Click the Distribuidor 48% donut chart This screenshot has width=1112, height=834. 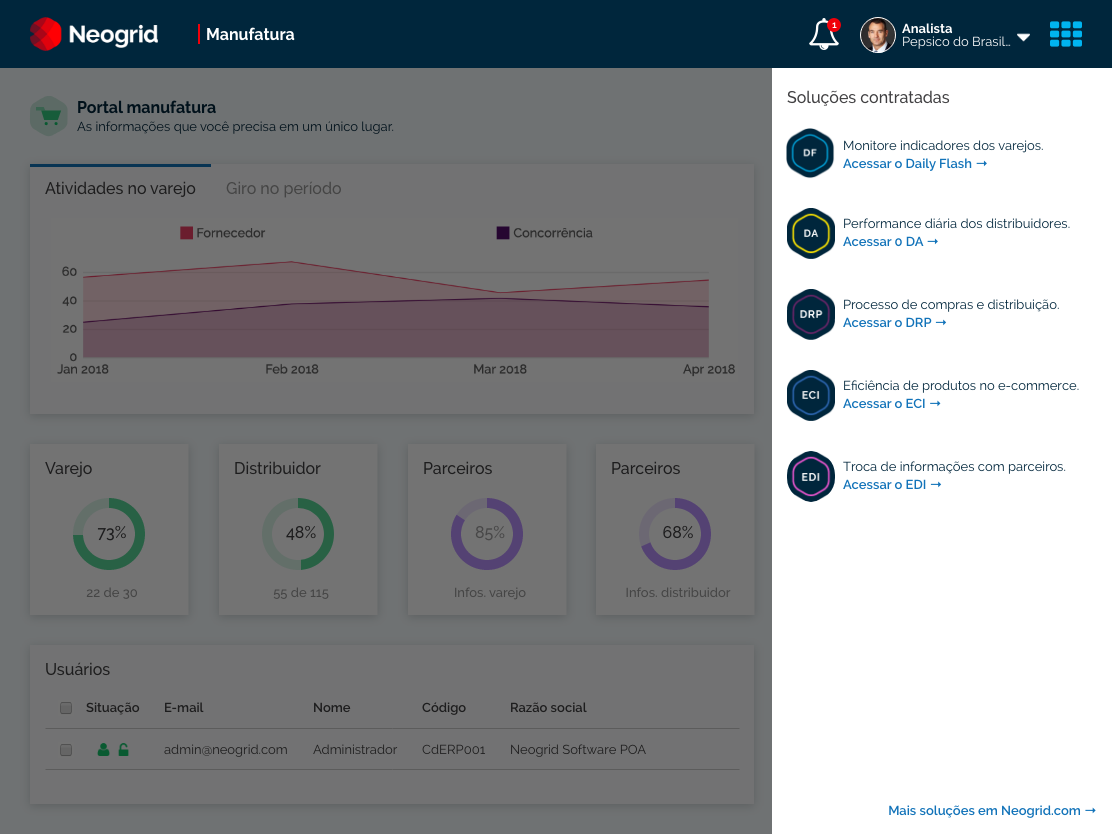point(298,533)
